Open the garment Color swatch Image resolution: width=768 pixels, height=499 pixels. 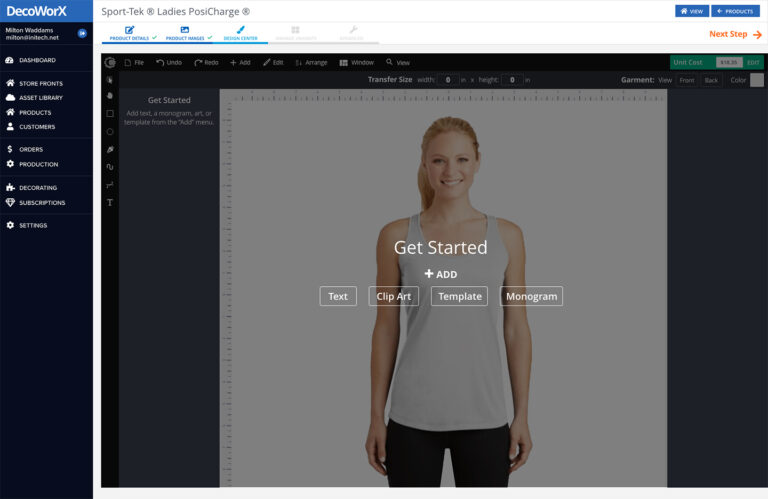tap(757, 80)
